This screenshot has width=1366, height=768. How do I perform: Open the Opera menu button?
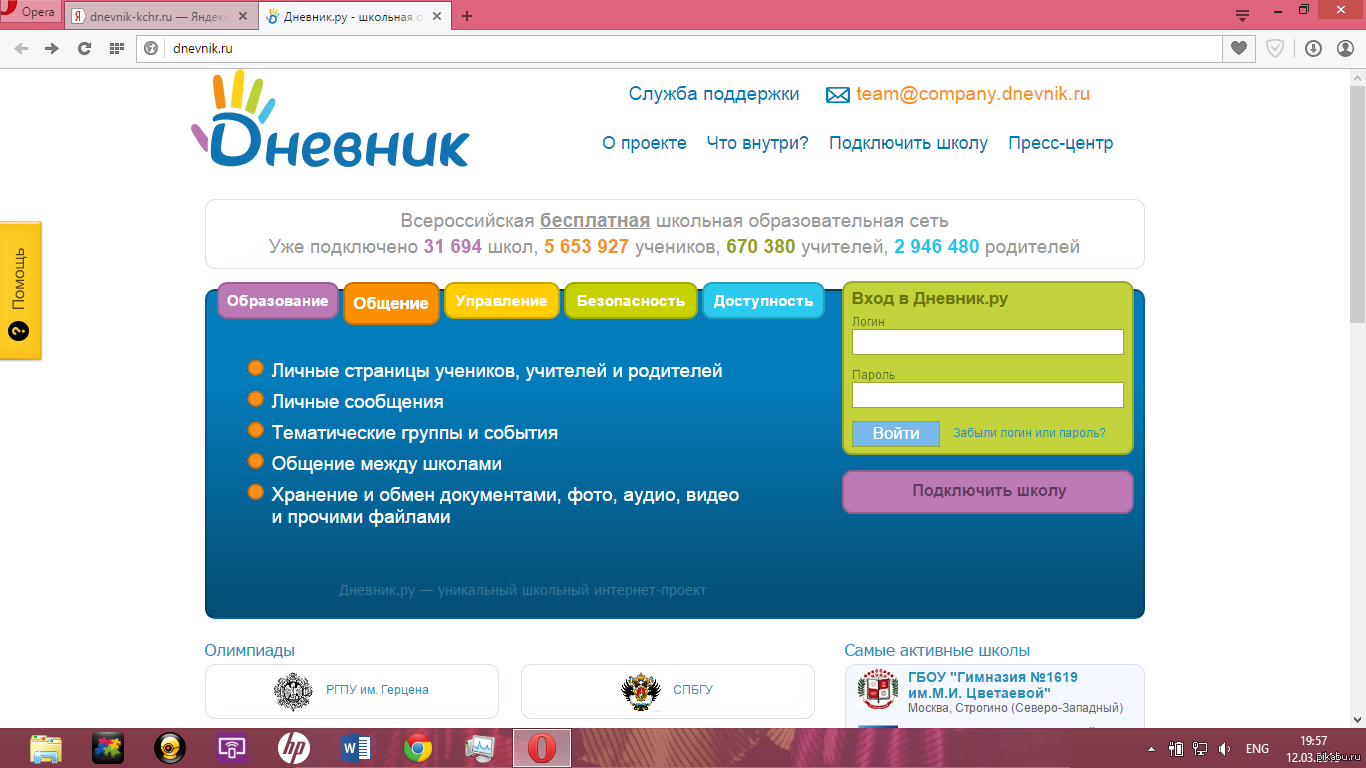30,13
